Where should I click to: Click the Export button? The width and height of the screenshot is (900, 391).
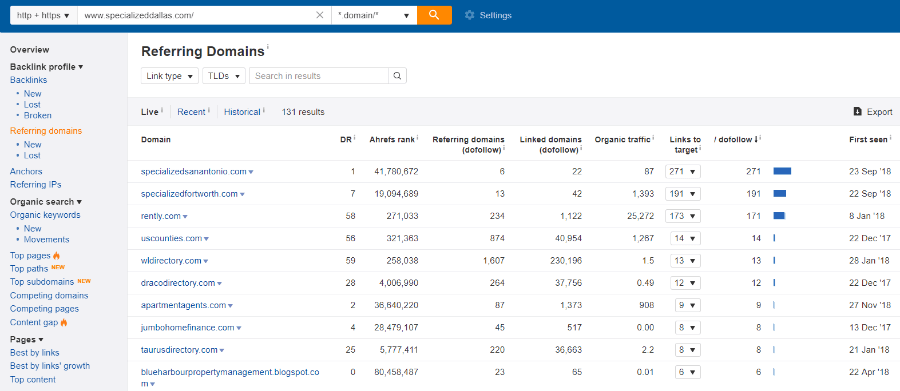click(873, 112)
